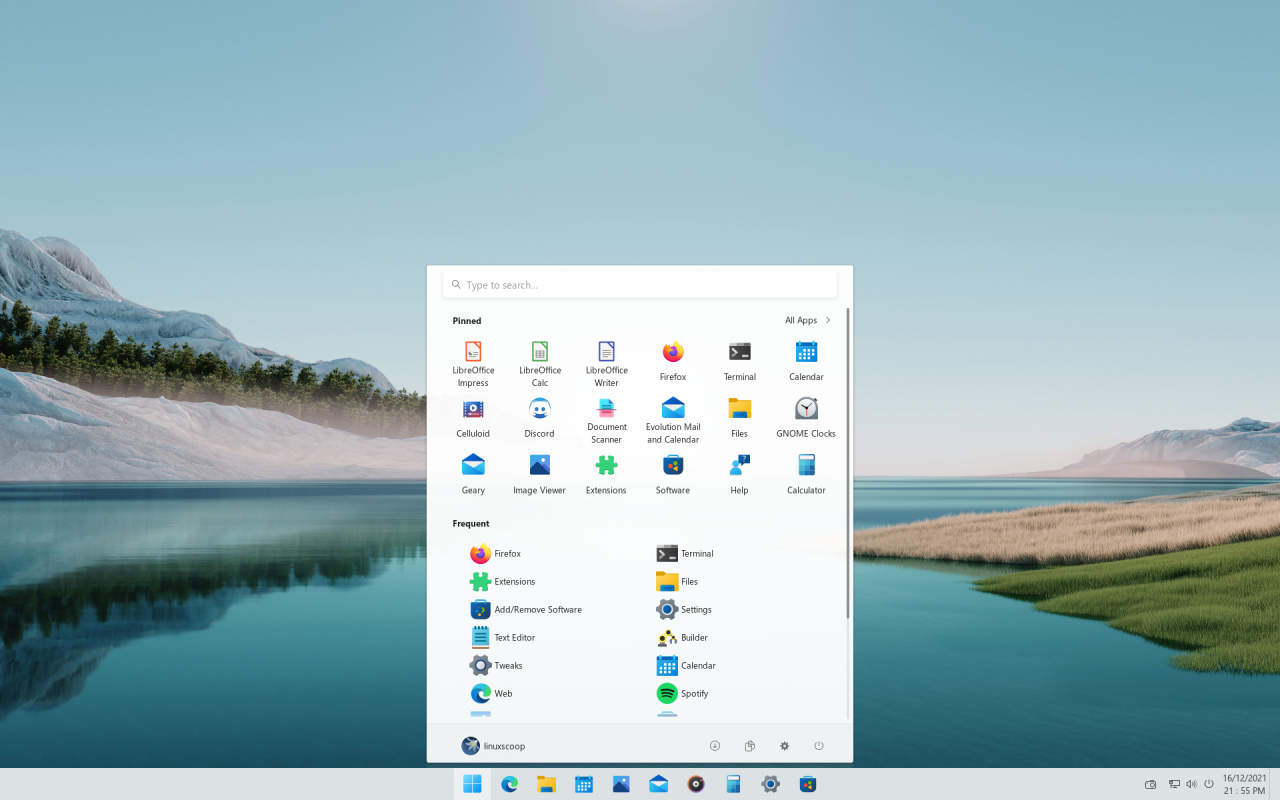
Task: Click power icon in system tray
Action: point(1209,784)
